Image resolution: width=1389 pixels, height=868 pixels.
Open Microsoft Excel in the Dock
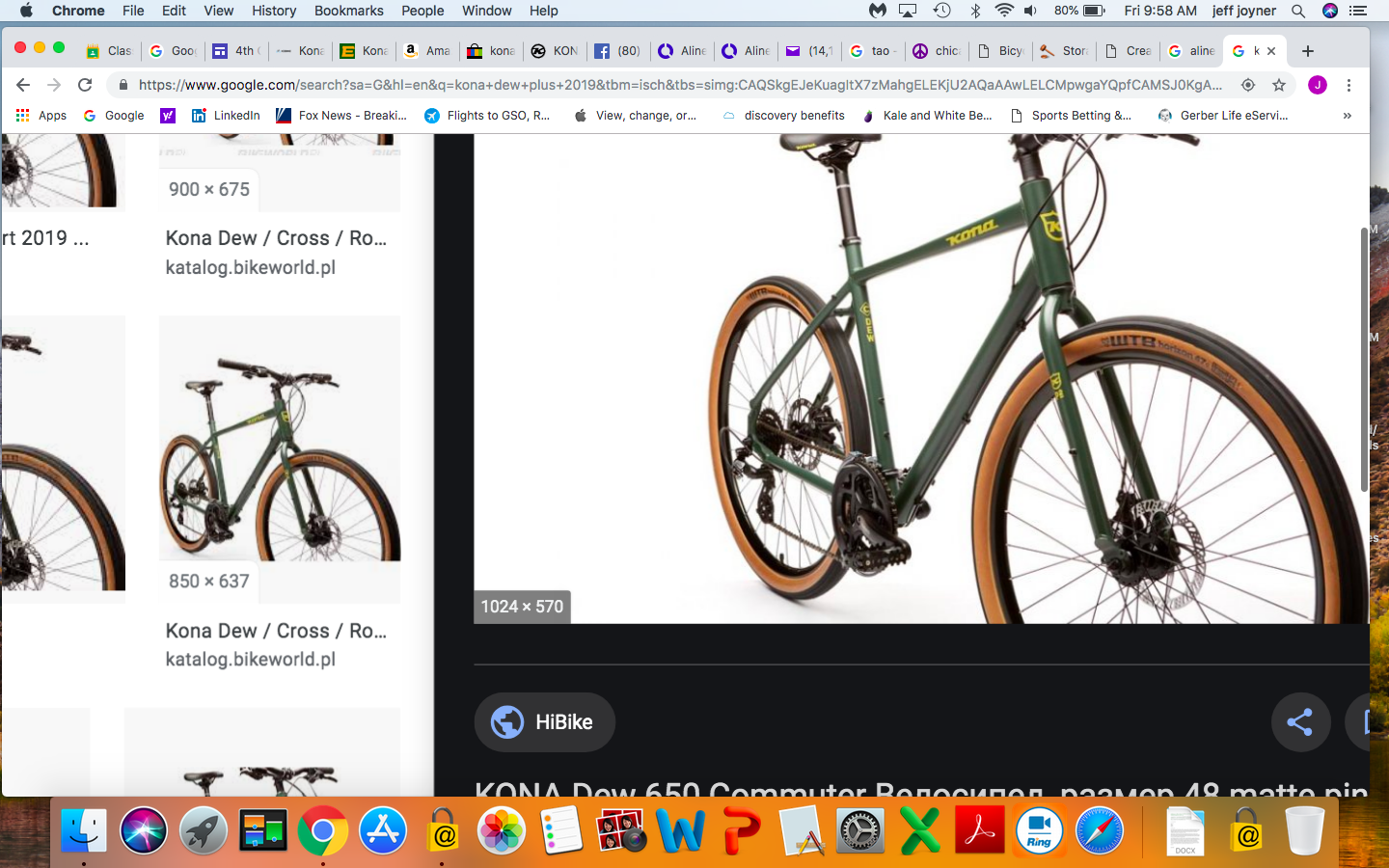click(920, 830)
